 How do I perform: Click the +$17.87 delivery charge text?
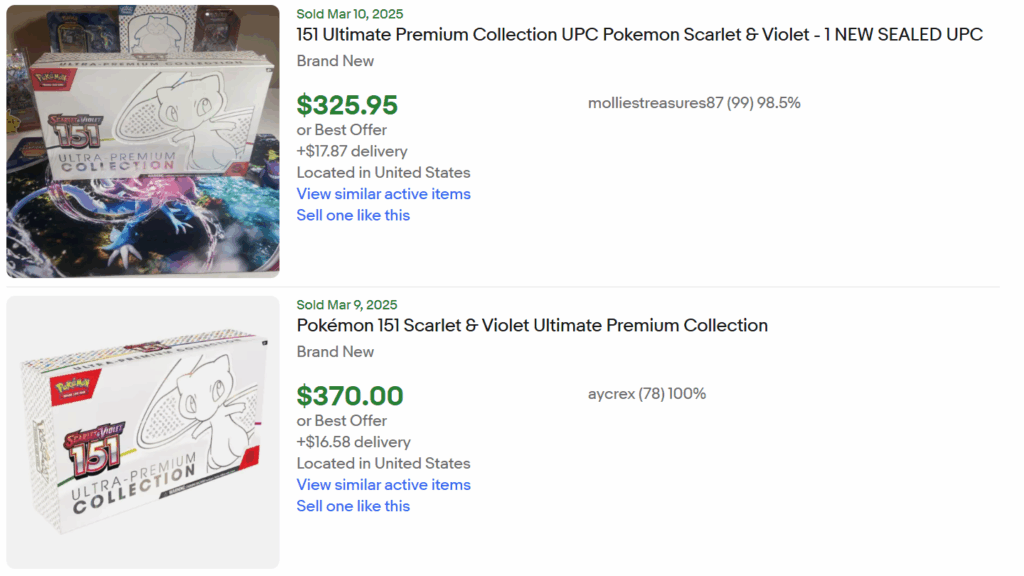tap(354, 151)
